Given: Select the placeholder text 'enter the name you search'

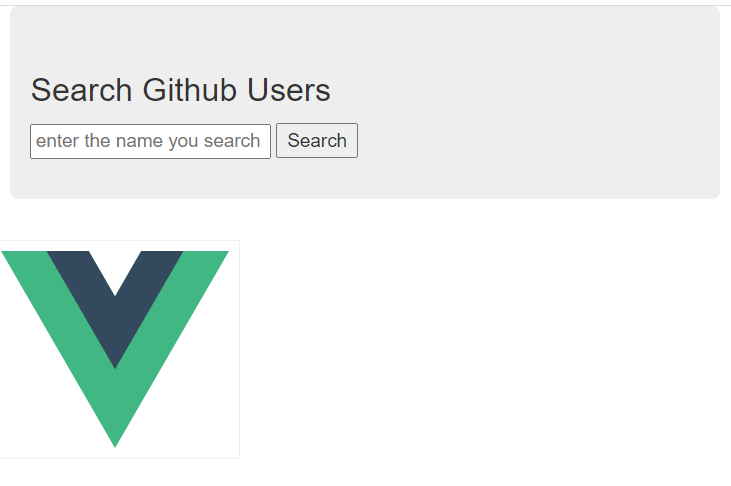Looking at the screenshot, I should [148, 141].
